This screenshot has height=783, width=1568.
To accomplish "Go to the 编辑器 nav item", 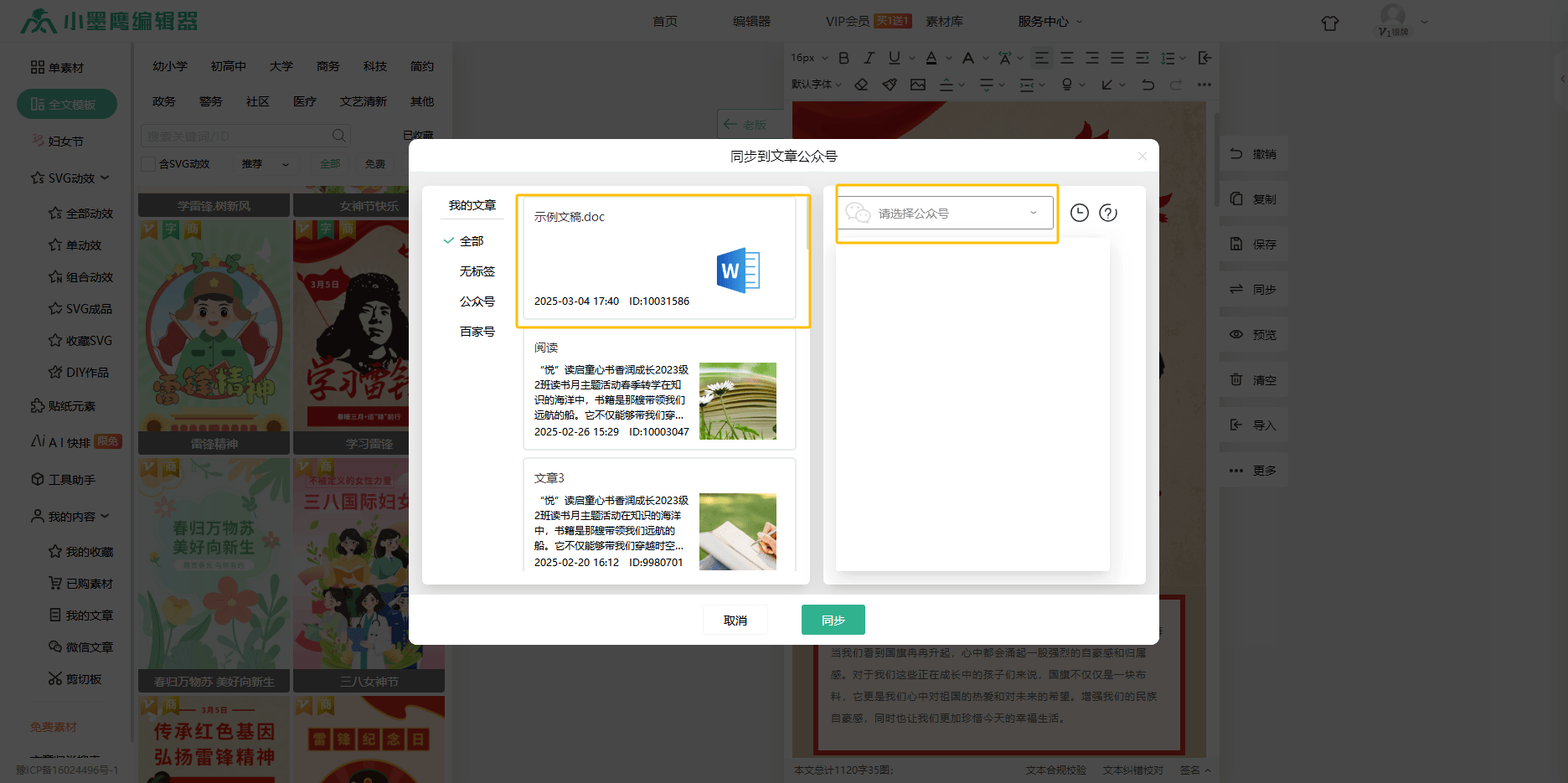I will [751, 21].
